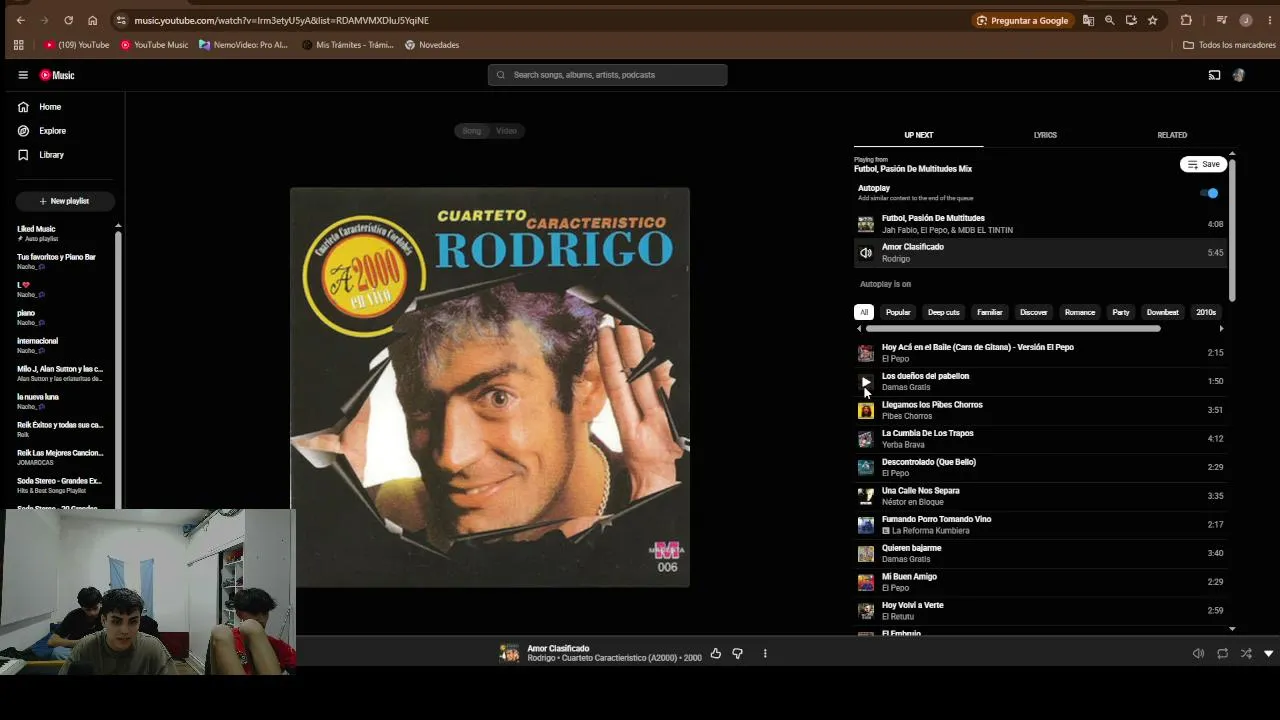The height and width of the screenshot is (720, 1280).
Task: Open Tus favoritos y Piano Bar playlist
Action: tap(60, 261)
